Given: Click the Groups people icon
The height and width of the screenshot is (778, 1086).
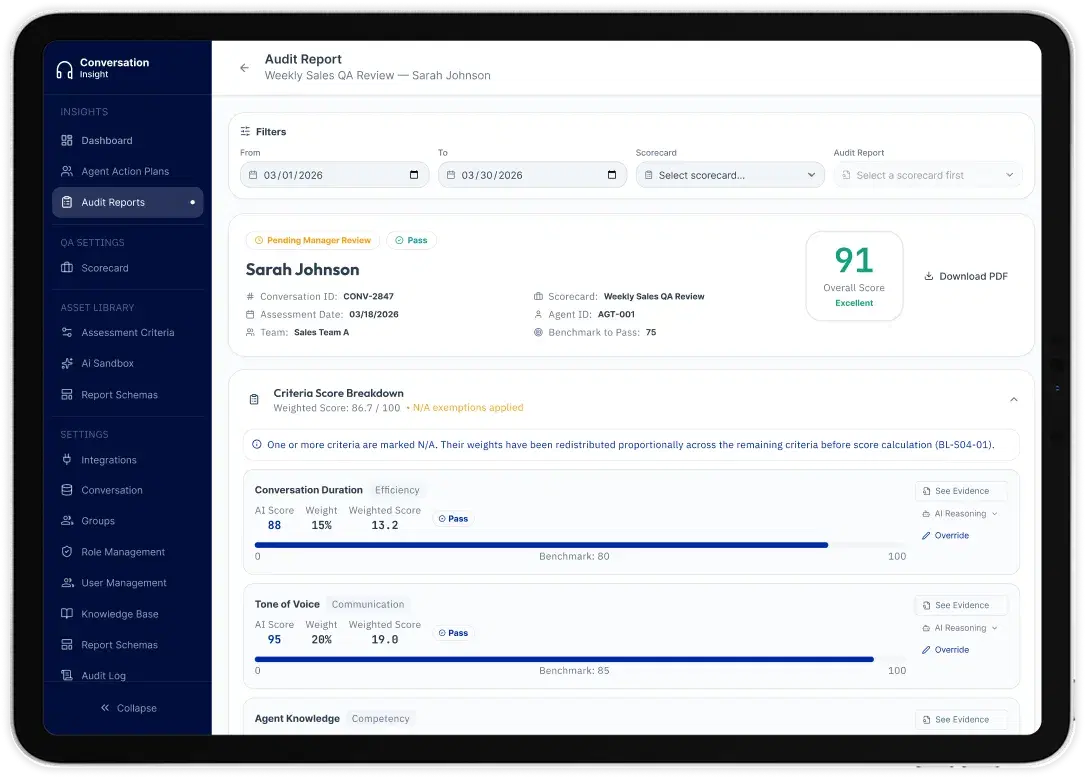Looking at the screenshot, I should [x=66, y=520].
